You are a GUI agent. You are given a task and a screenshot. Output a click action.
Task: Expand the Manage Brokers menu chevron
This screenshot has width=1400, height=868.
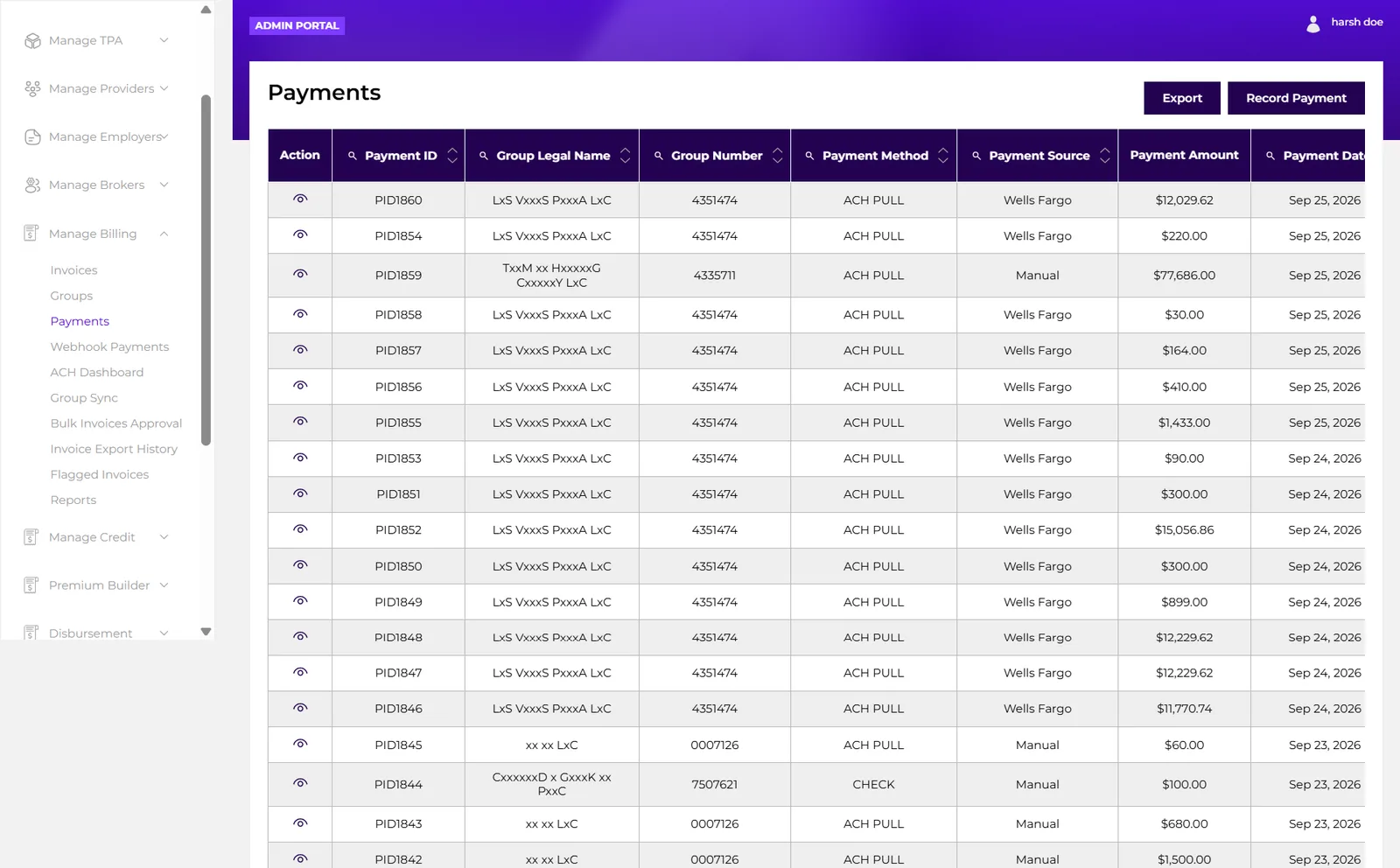pos(164,185)
